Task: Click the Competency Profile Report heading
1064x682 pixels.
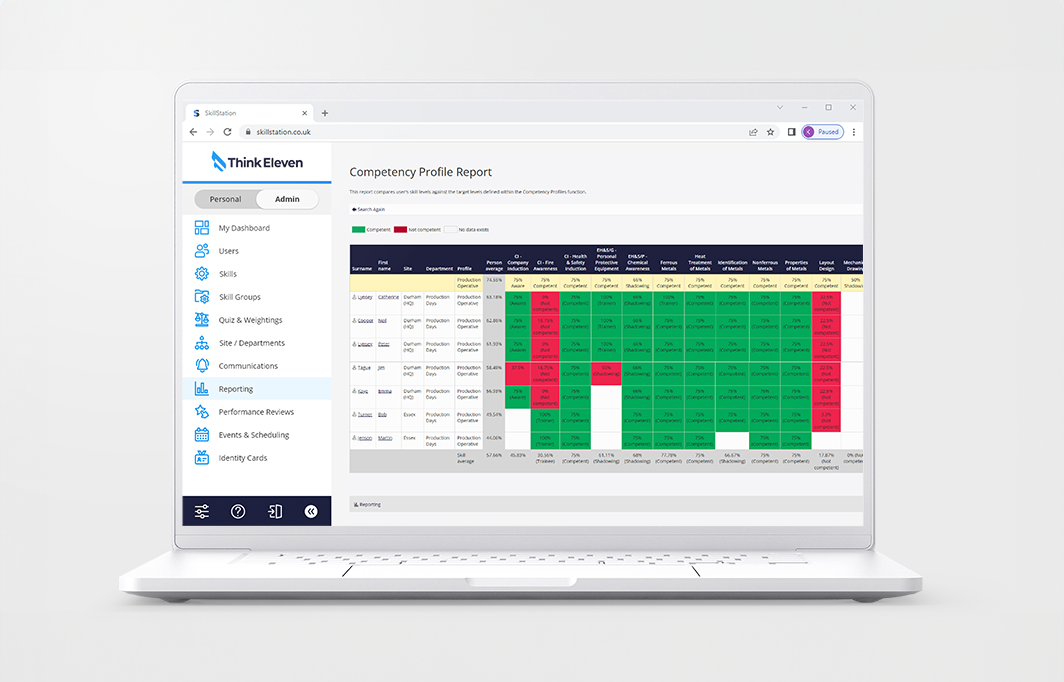Action: click(x=420, y=172)
